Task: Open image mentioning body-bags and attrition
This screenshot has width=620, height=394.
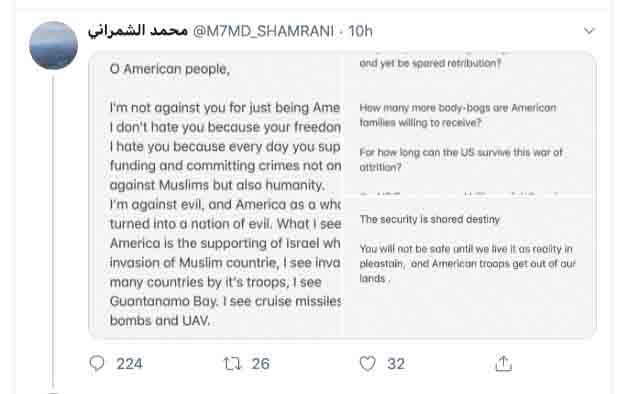Action: (470, 123)
